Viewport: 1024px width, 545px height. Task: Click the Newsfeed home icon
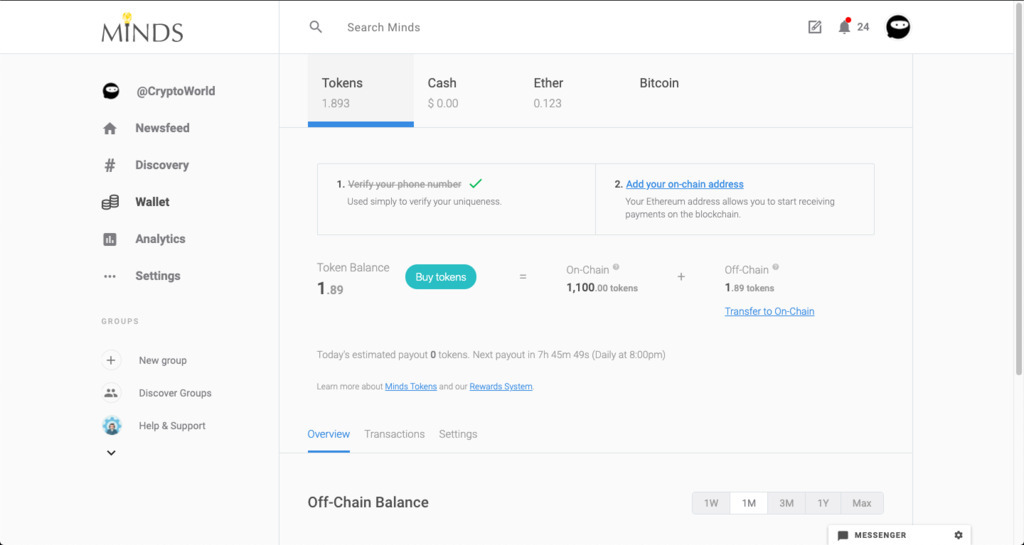point(110,128)
